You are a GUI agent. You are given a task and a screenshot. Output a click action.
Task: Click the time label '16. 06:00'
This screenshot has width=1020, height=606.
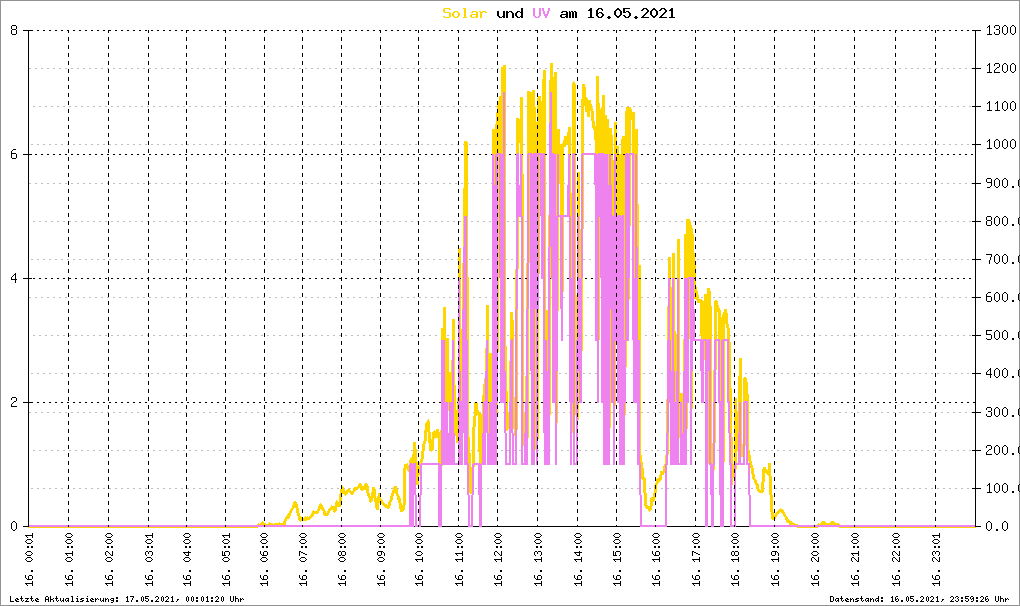point(265,560)
